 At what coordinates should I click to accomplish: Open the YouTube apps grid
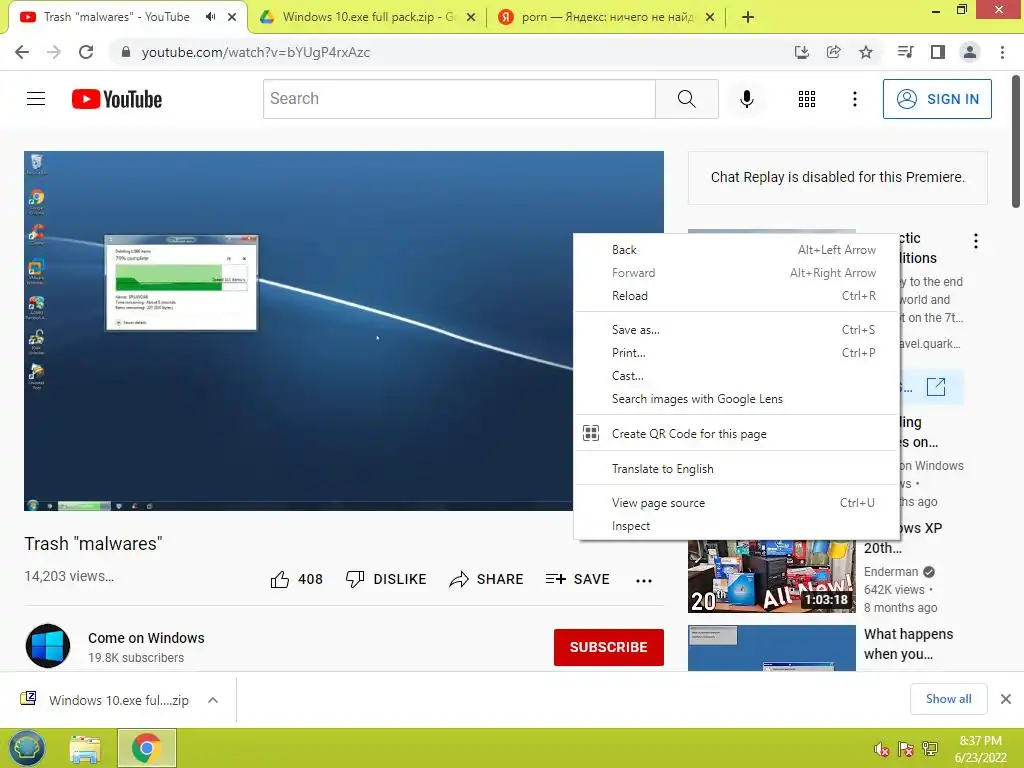pos(807,99)
